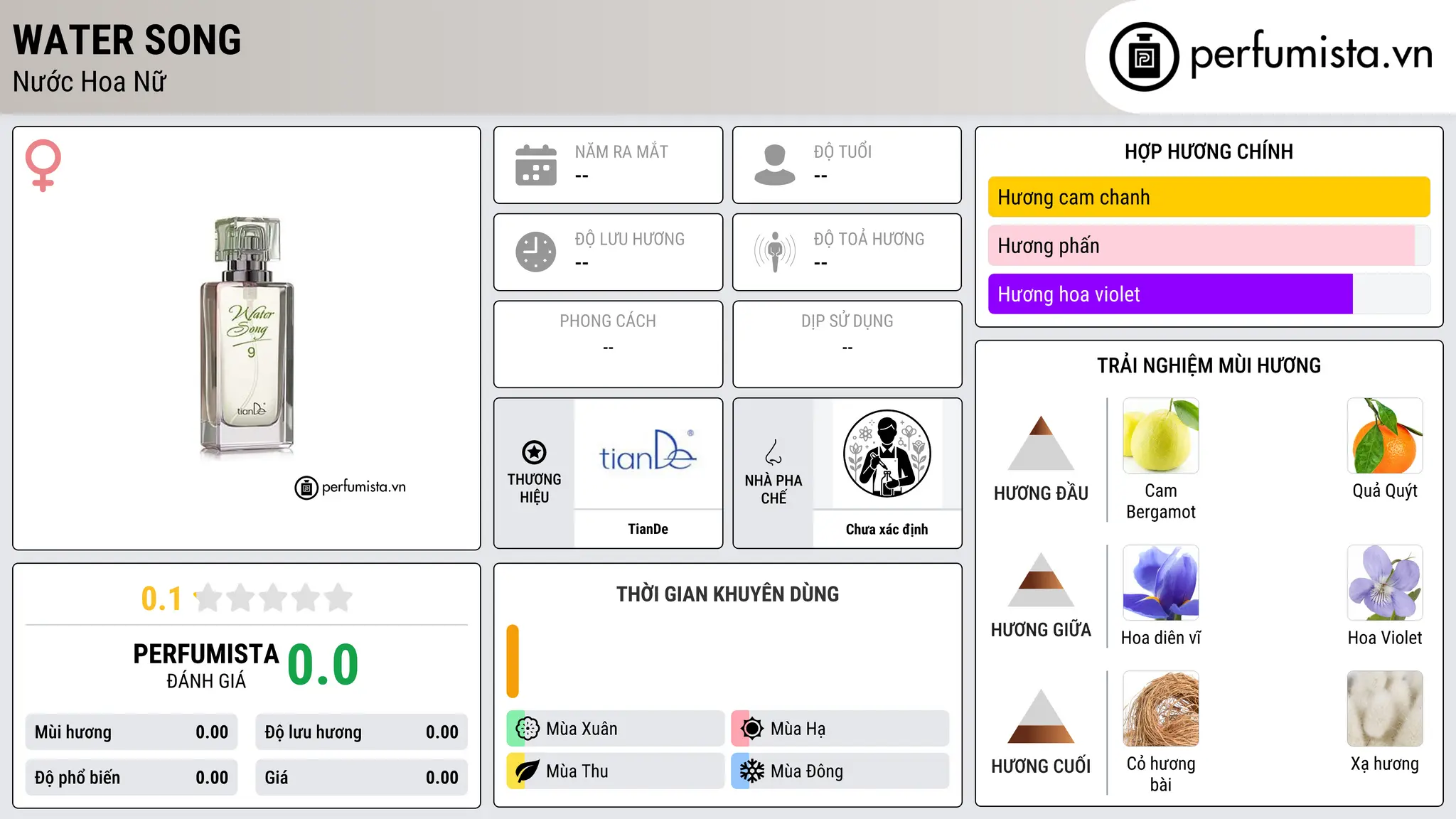
Task: Click the Chưa xác định perfumer label
Action: [x=887, y=529]
